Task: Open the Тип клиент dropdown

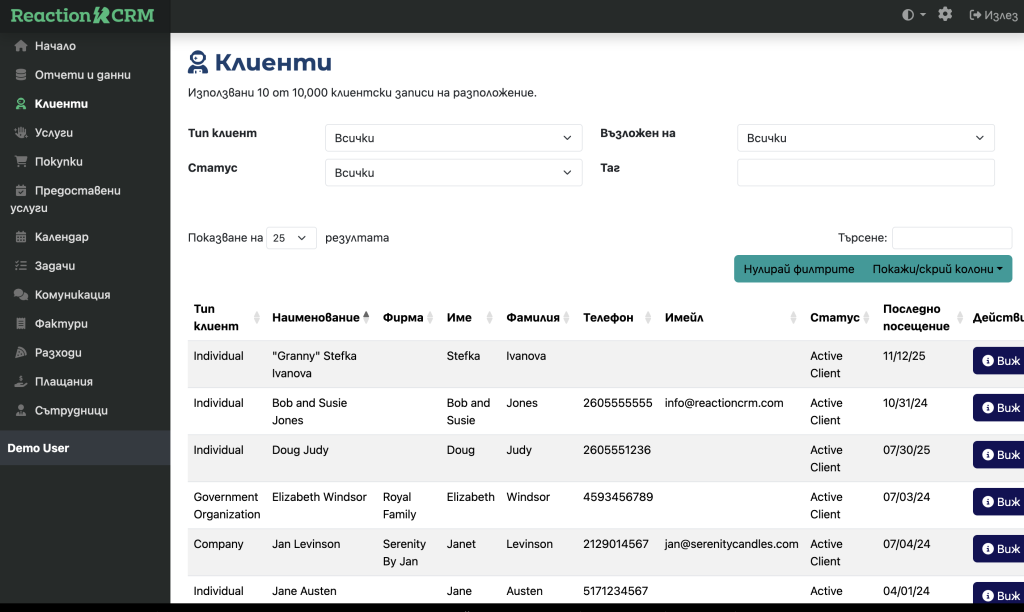Action: coord(453,138)
